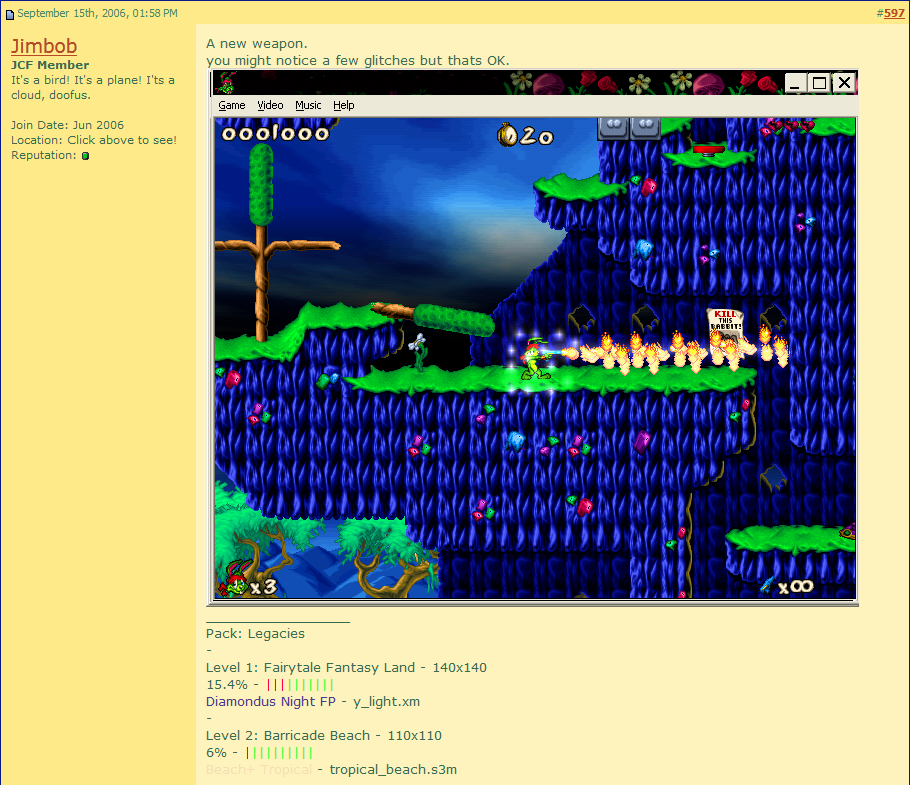Click the tropical_beach.s3m file name
The image size is (910, 785).
(x=393, y=769)
